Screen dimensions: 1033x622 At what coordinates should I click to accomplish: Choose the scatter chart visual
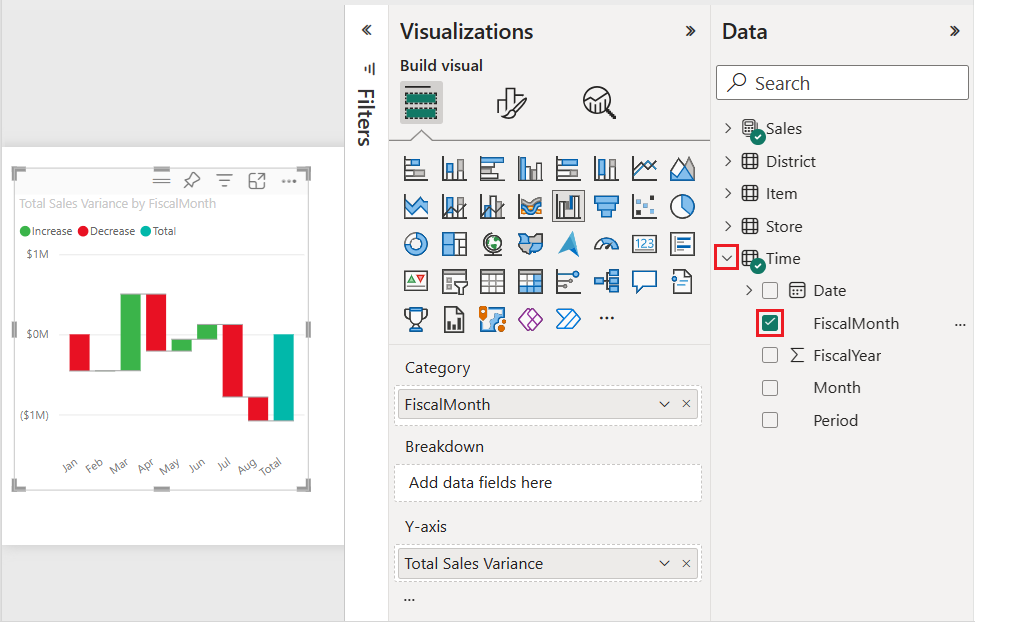click(644, 206)
